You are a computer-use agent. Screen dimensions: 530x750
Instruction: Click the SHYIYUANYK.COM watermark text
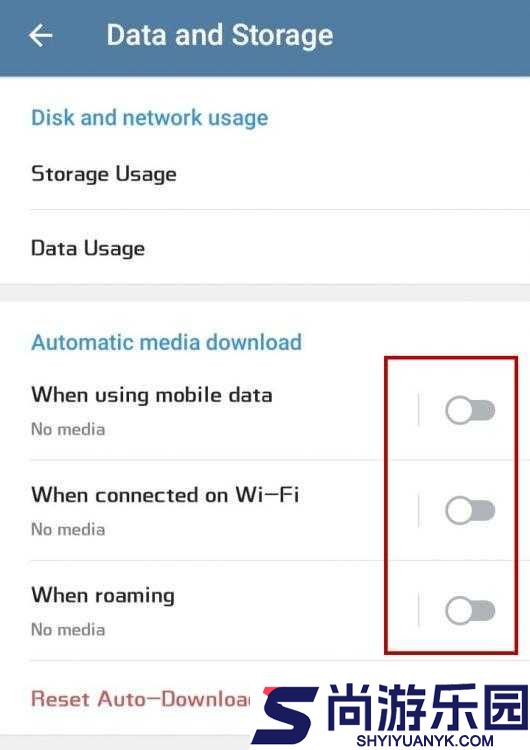(425, 740)
